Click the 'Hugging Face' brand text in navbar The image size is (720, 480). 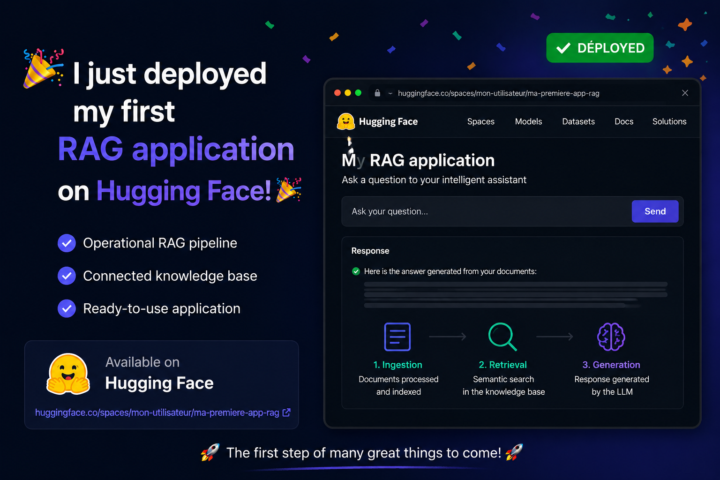tap(388, 122)
